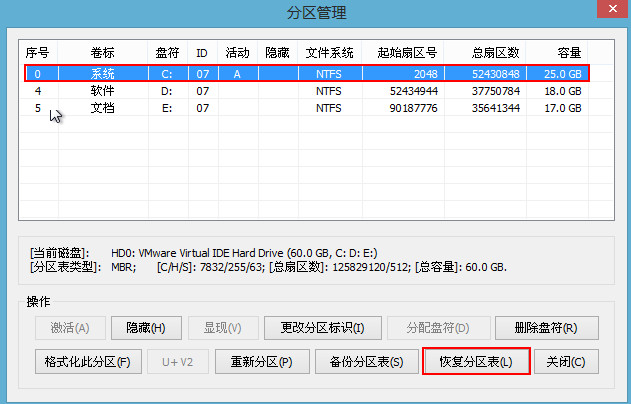Click the E: drive letter cell

coord(167,108)
